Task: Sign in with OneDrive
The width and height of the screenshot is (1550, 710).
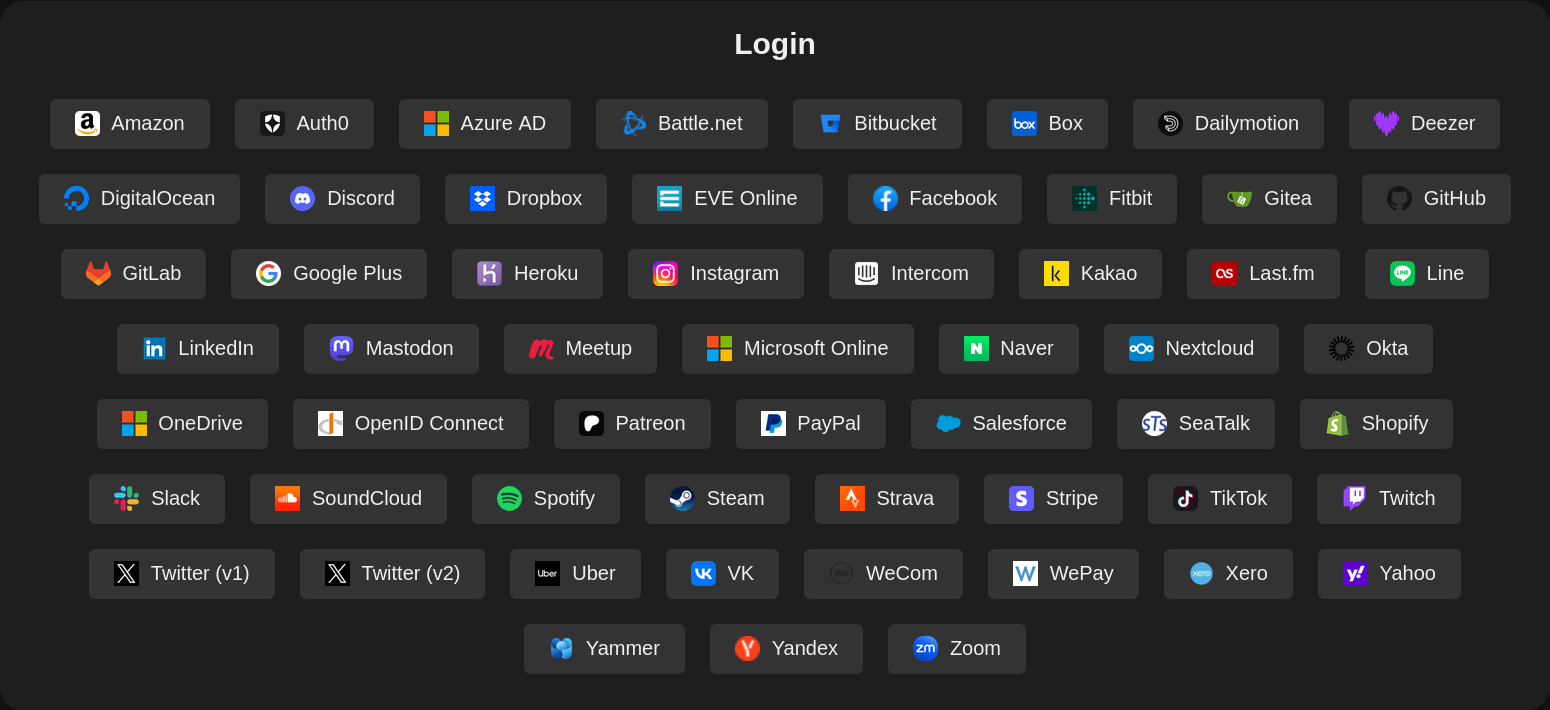Action: [x=182, y=424]
